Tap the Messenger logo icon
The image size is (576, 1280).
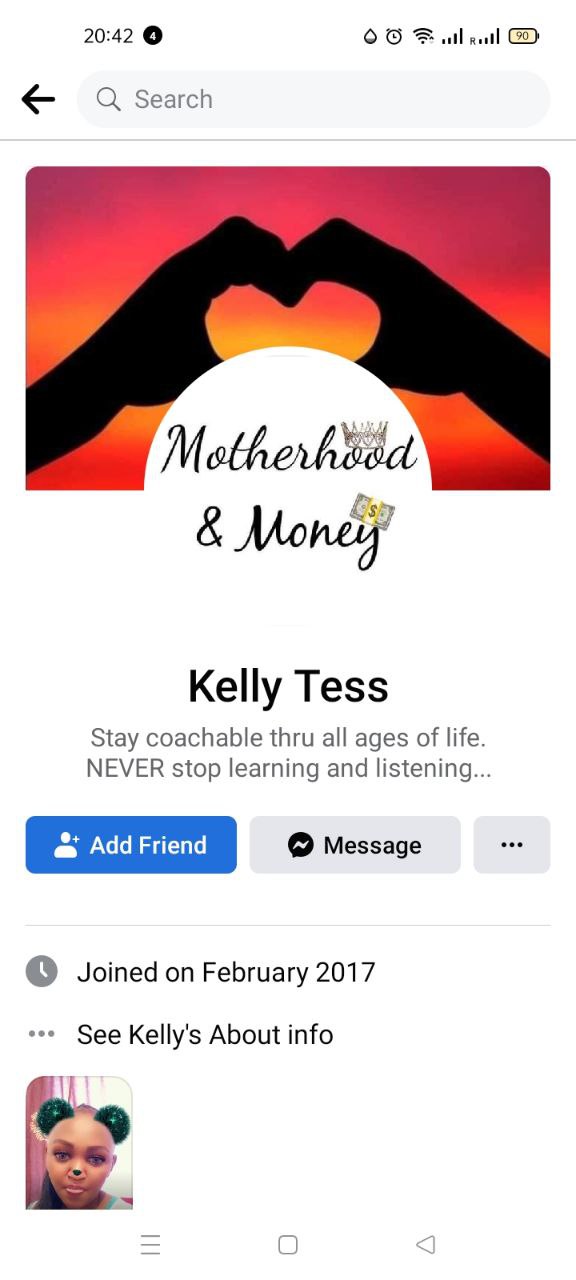pos(300,845)
